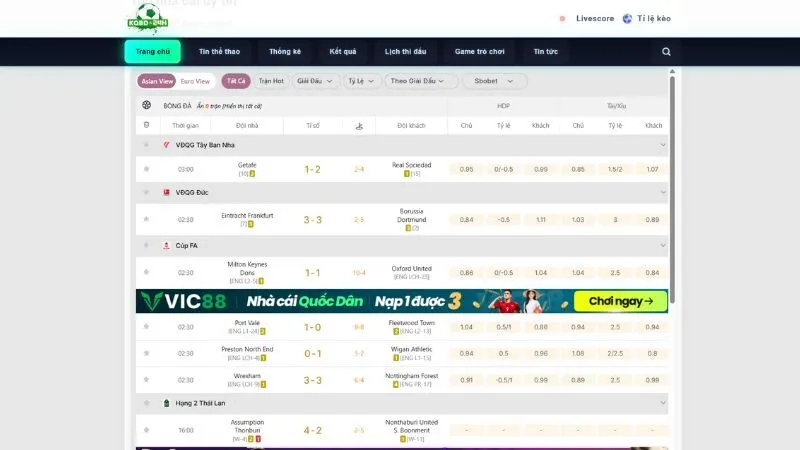Open Tin tức menu
The image size is (800, 450).
(545, 52)
